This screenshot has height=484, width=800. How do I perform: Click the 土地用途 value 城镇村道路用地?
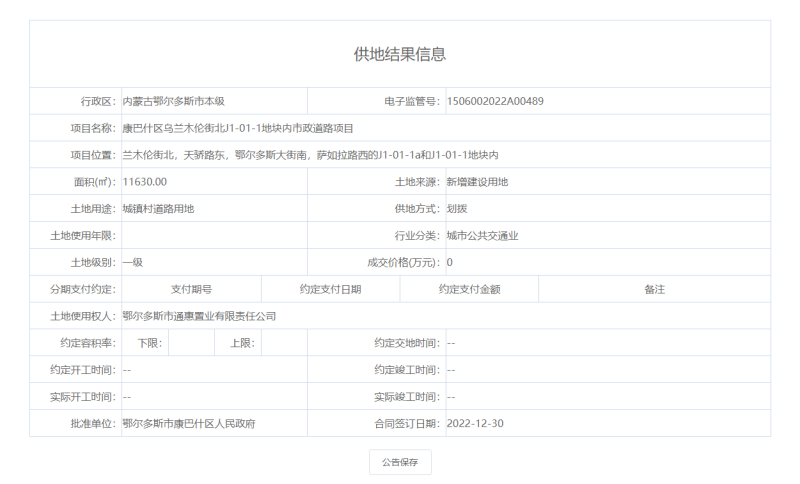158,209
